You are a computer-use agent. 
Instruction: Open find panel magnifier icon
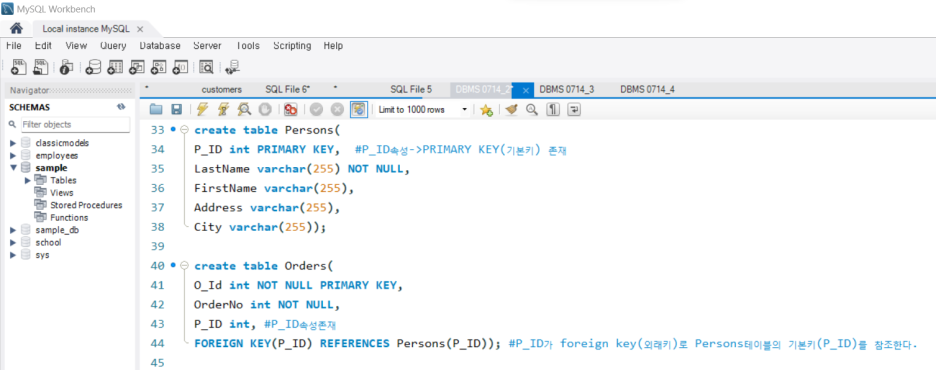(x=532, y=109)
